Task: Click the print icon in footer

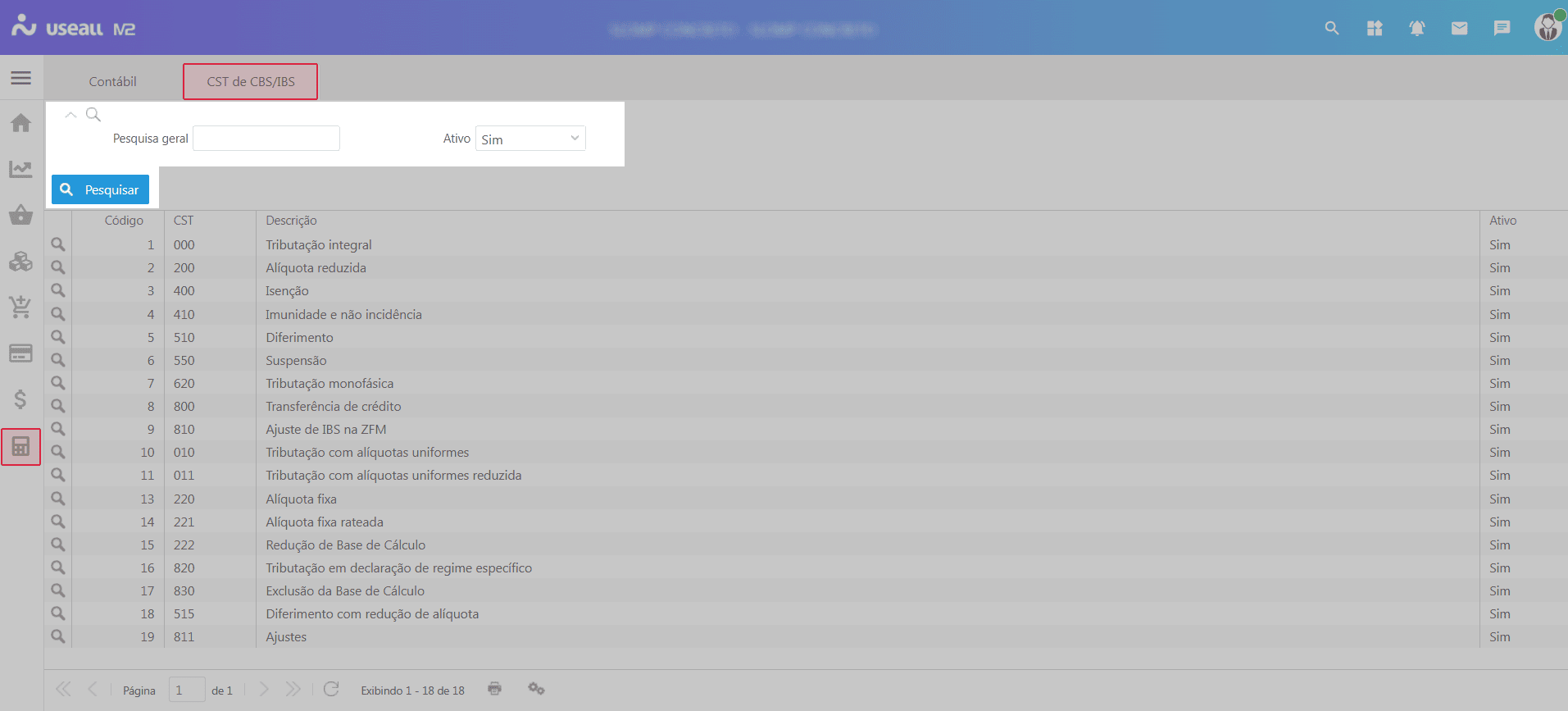Action: [494, 689]
